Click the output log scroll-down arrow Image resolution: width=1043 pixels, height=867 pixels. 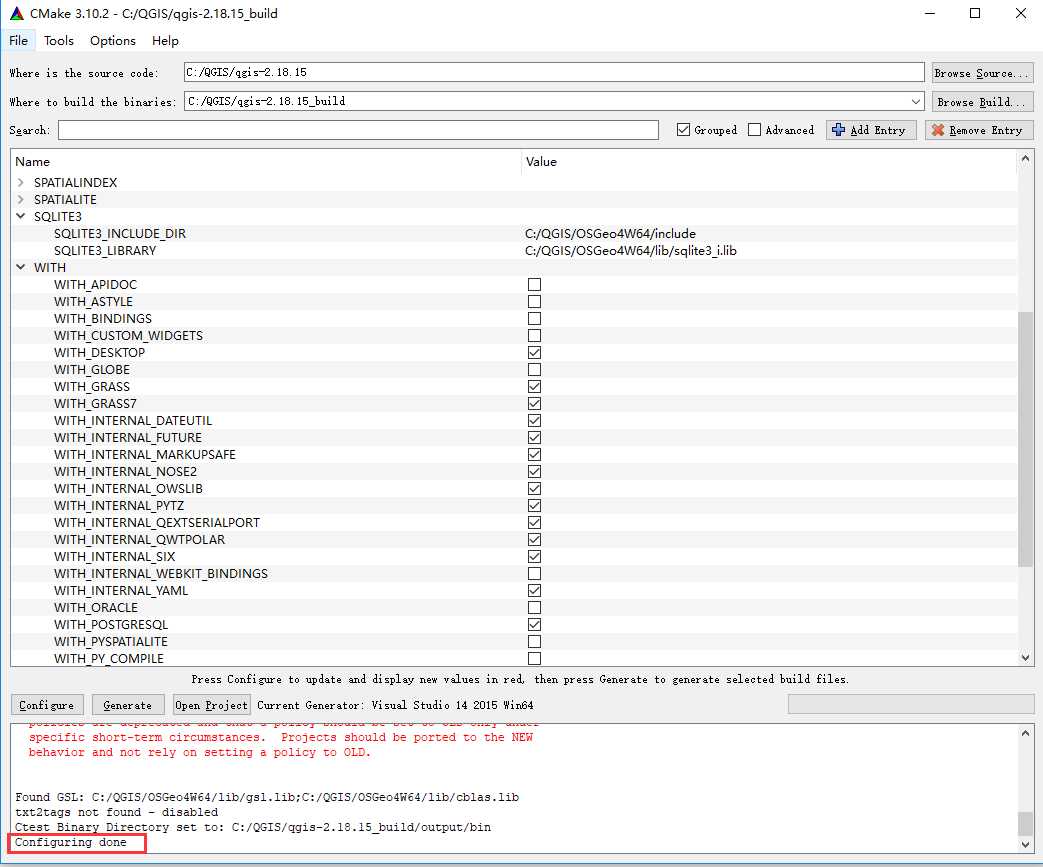click(x=1025, y=844)
